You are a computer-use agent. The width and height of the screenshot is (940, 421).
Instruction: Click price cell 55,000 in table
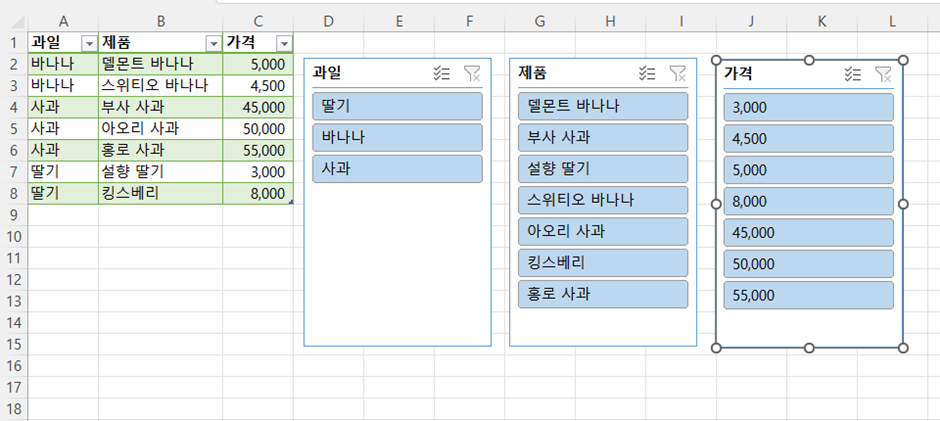coord(258,151)
